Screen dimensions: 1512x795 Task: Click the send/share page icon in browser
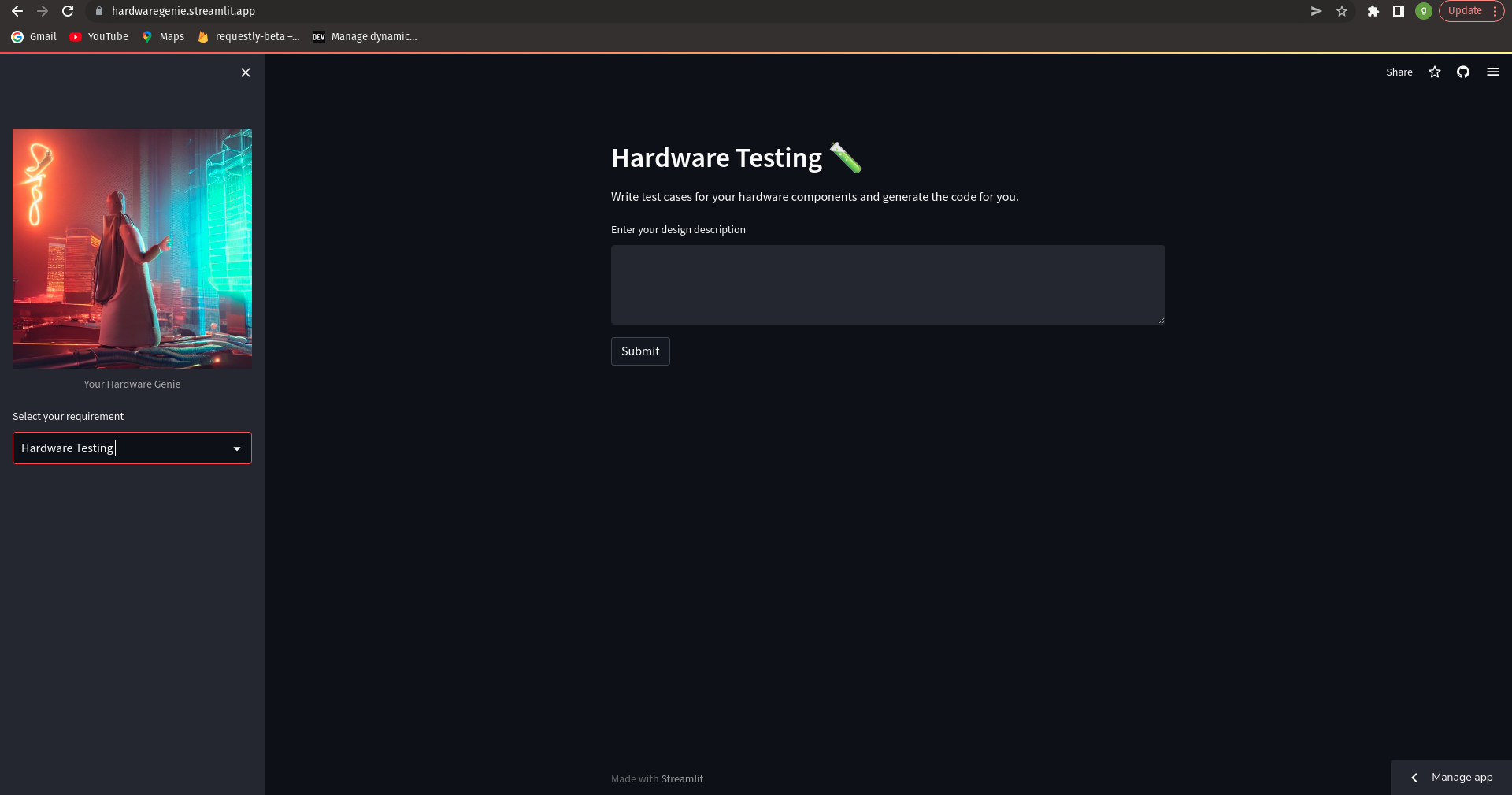point(1316,11)
